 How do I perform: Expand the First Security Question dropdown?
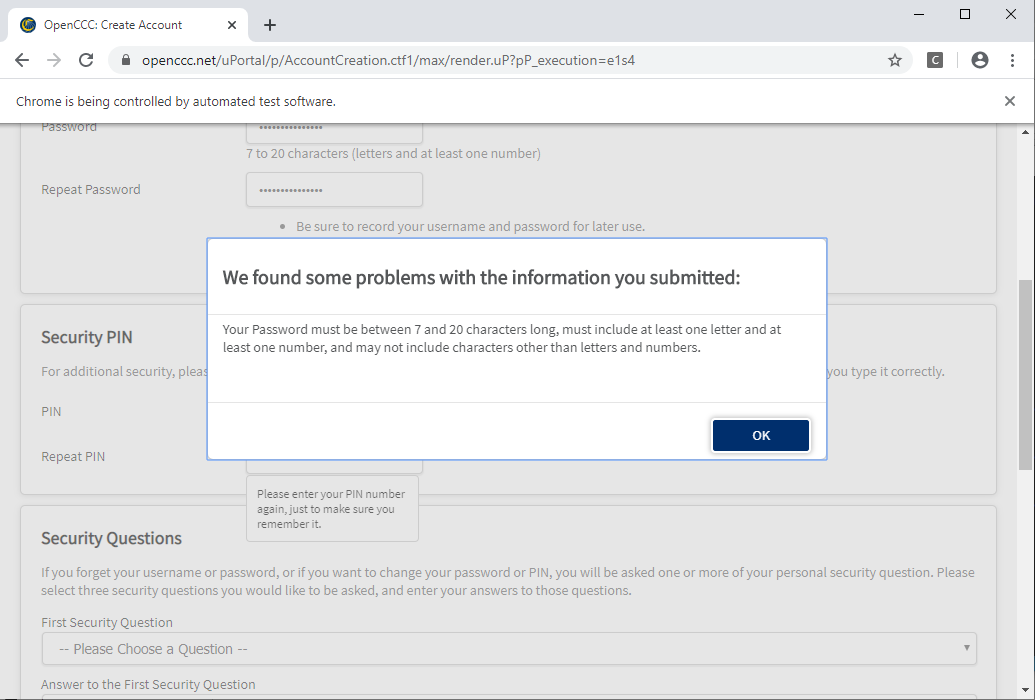[509, 649]
